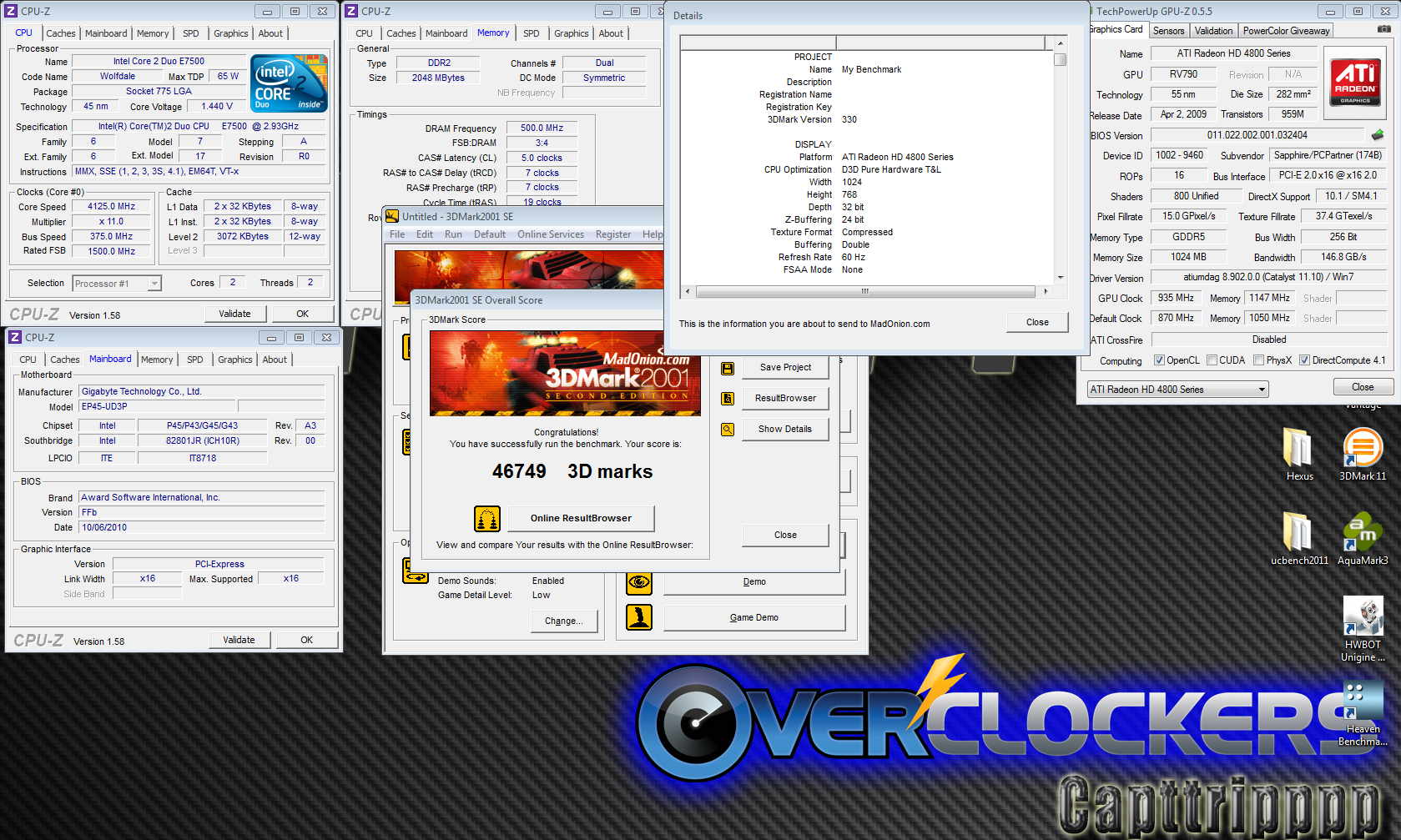The height and width of the screenshot is (840, 1401).
Task: Click the GPU Clock value 935 MHz
Action: (x=1176, y=298)
